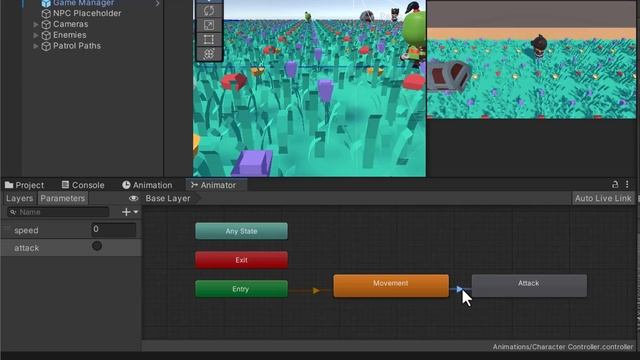Viewport: 640px width, 360px height.
Task: Select the Scale tool in scene toolbar
Action: point(209,25)
